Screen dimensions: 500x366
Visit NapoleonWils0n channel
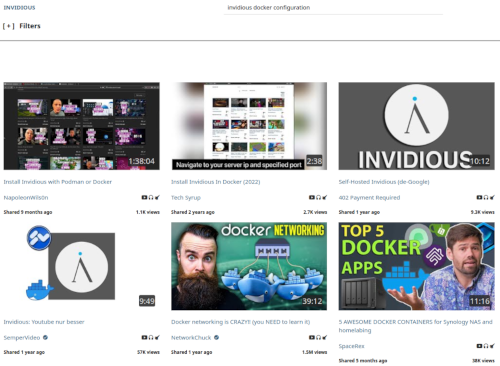(x=26, y=198)
